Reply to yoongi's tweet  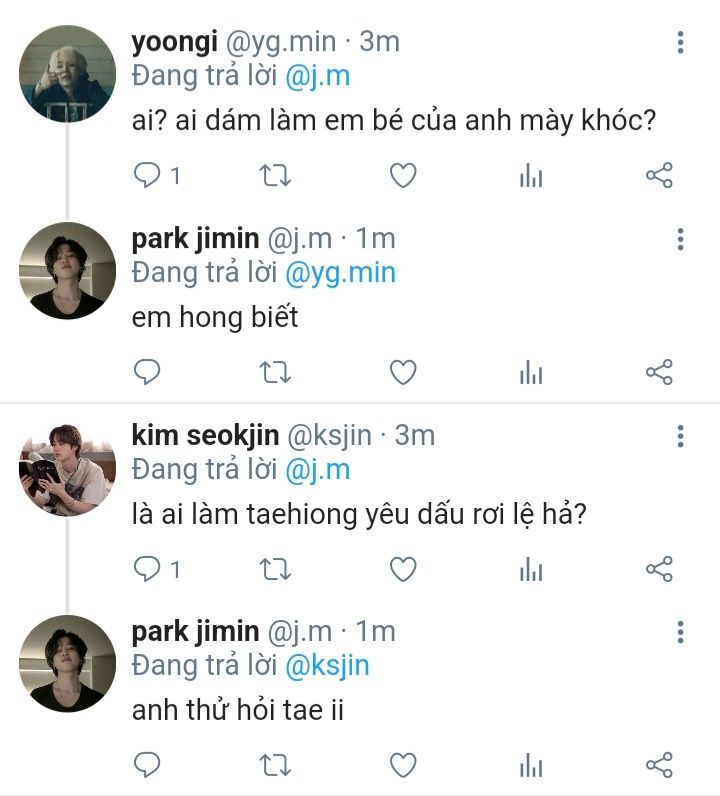pyautogui.click(x=147, y=176)
